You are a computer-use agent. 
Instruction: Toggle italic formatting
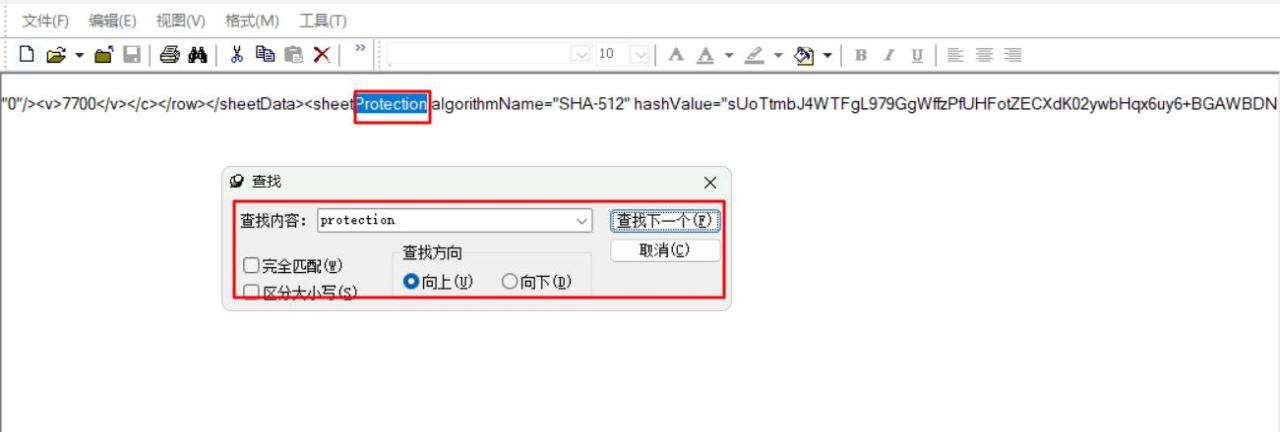coord(888,55)
